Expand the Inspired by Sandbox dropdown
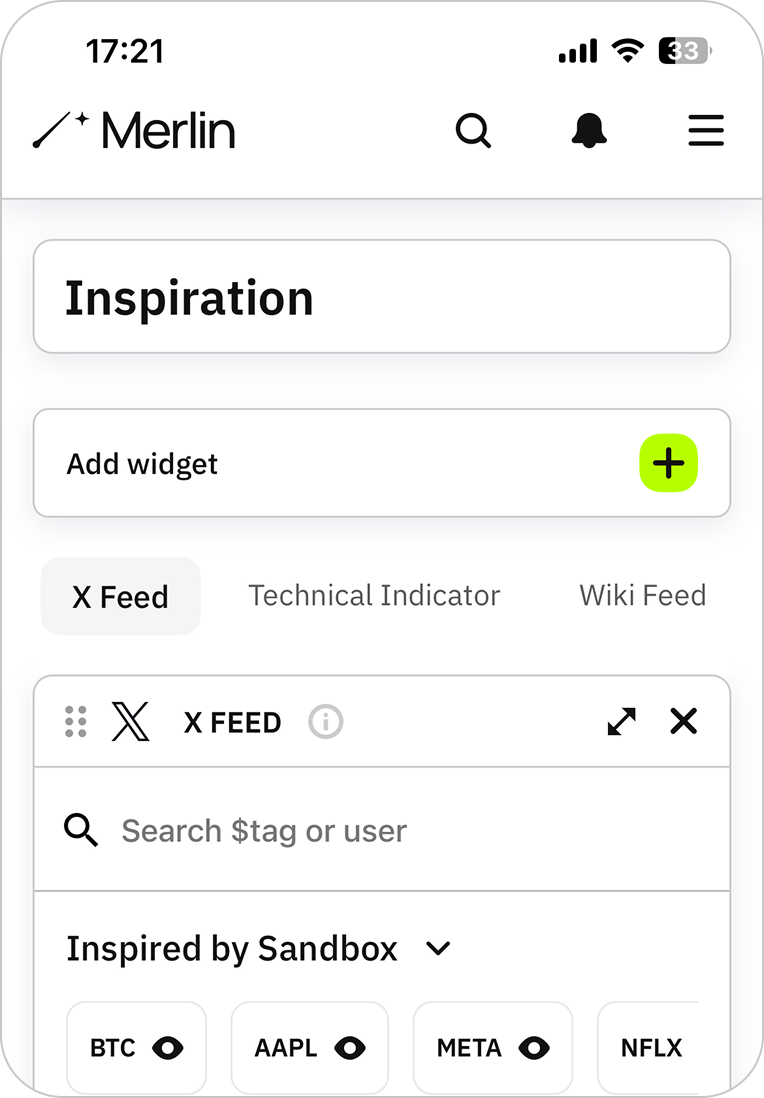The height and width of the screenshot is (1098, 764). (439, 949)
